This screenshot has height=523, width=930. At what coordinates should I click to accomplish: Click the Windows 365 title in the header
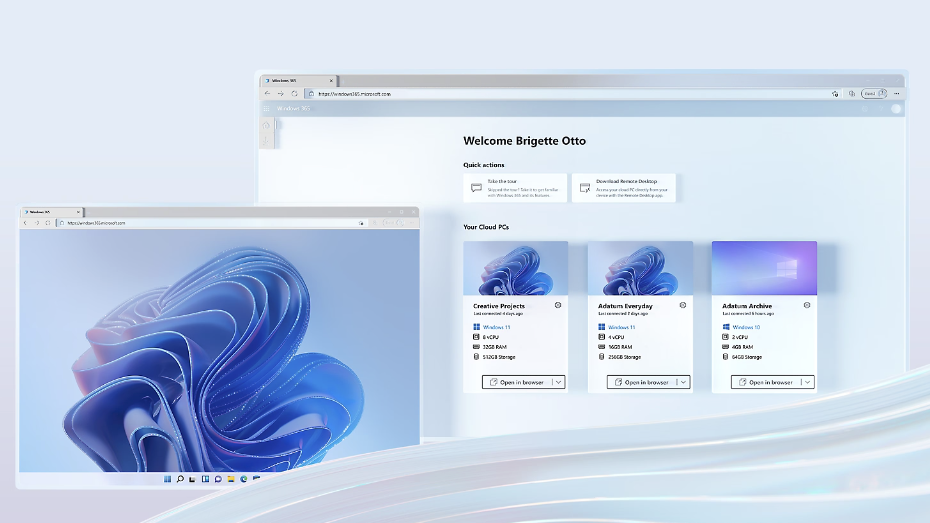tap(293, 109)
